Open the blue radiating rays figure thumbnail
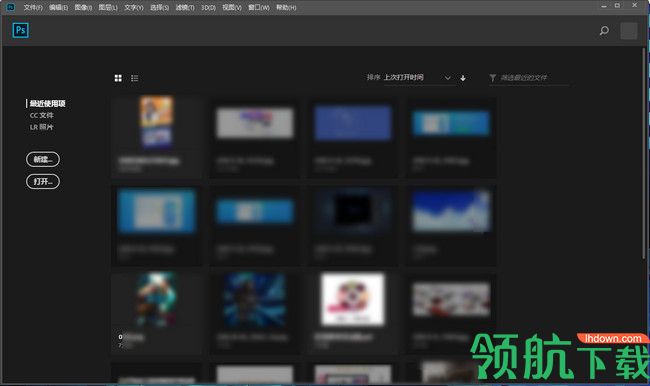The height and width of the screenshot is (386, 650). (255, 299)
